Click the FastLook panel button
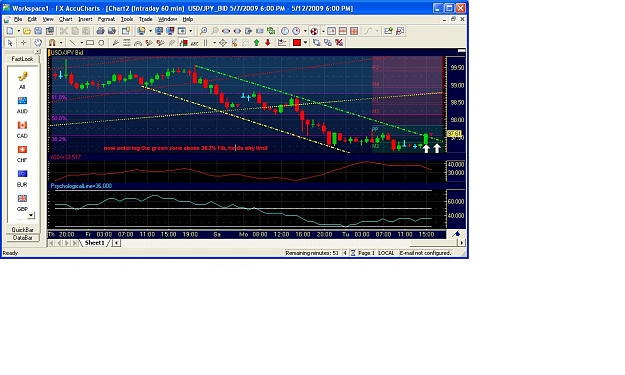 point(22,59)
